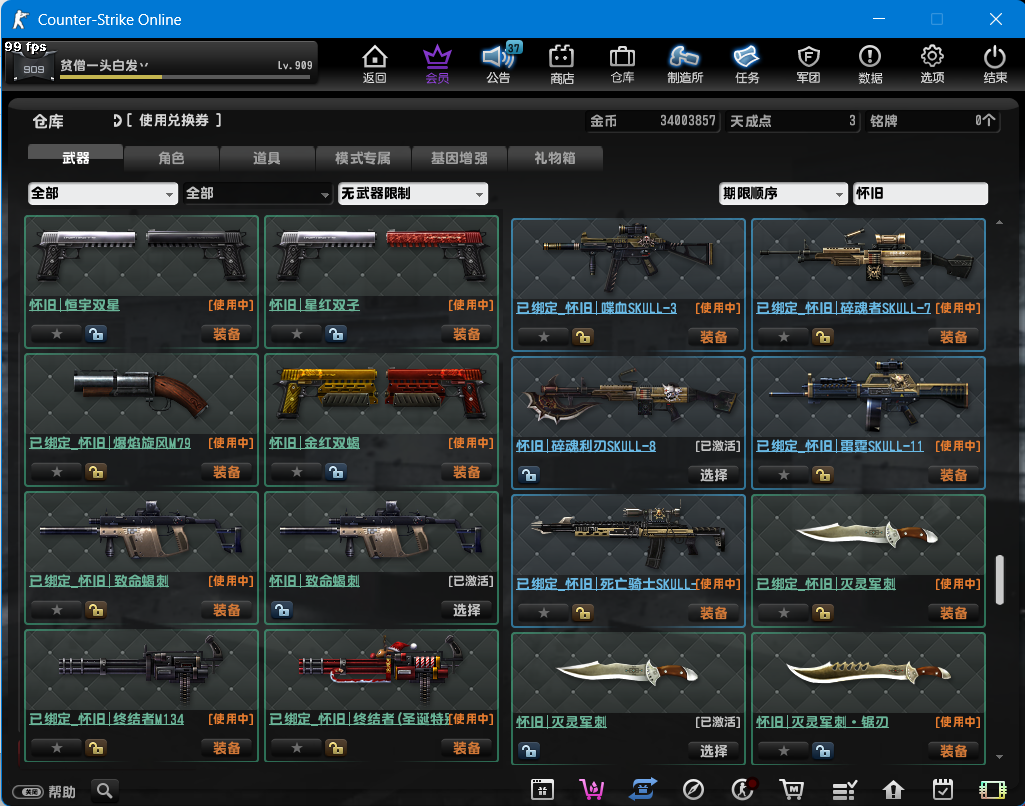1025x806 pixels.
Task: Open the 数据 statistics icon
Action: [870, 64]
